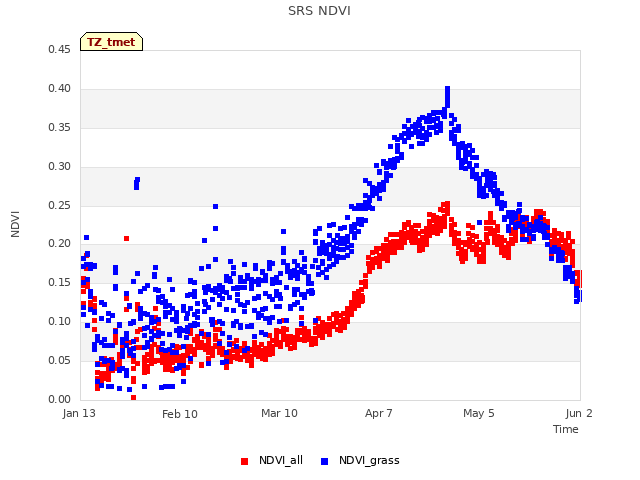640x480 pixels.
Task: Click the Jan 13 x-axis label
Action: click(79, 413)
